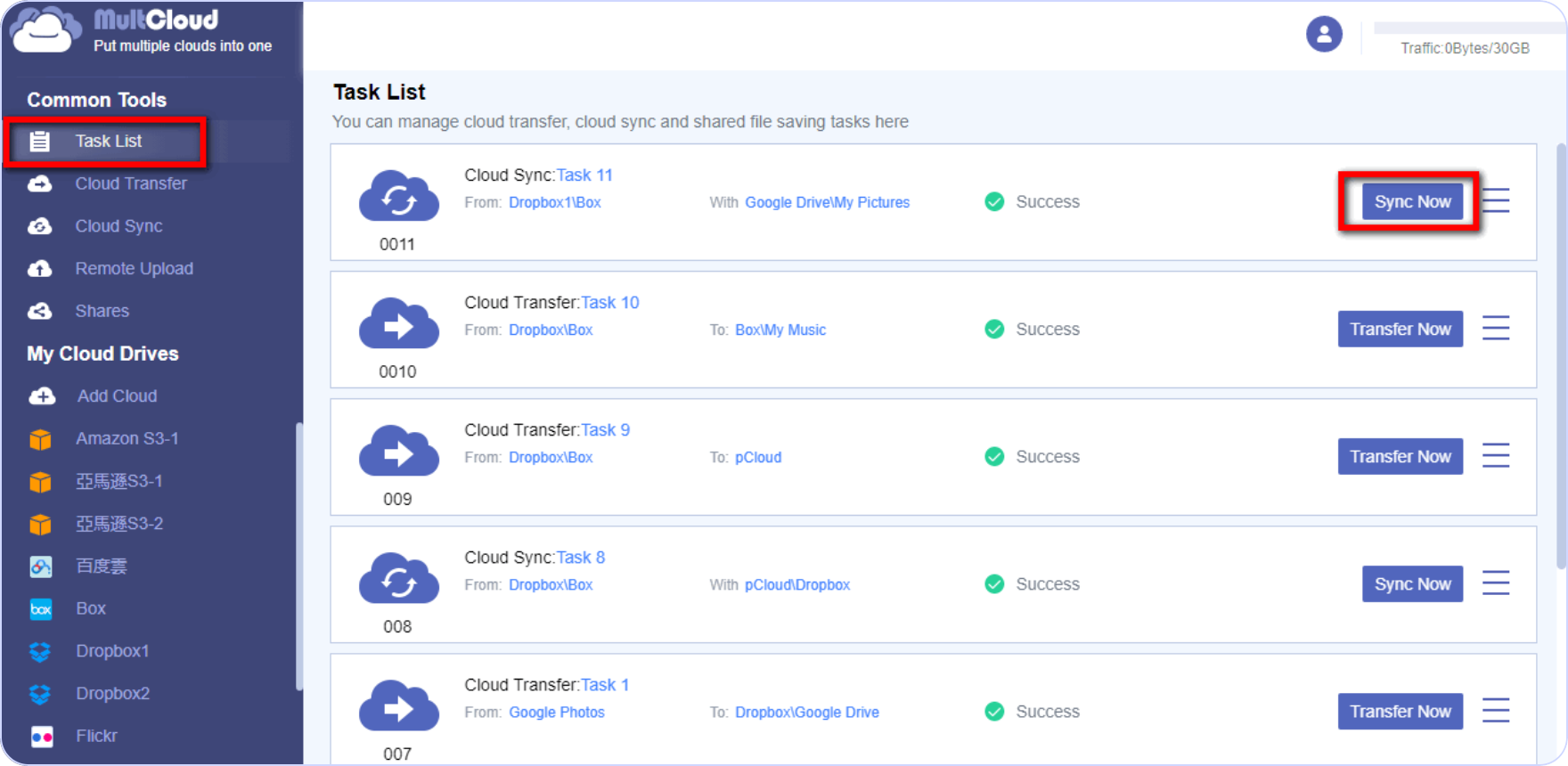This screenshot has height=766, width=1568.
Task: Click the Google Drive\My Pictures destination link
Action: pyautogui.click(x=827, y=203)
